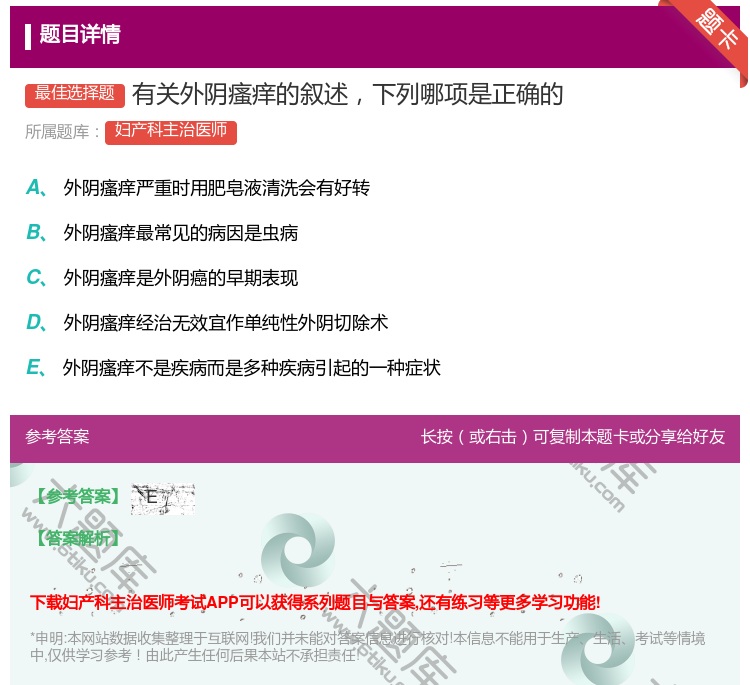The image size is (750, 685).
Task: Select option D 单纯性外阴切除术
Action: pos(207,323)
